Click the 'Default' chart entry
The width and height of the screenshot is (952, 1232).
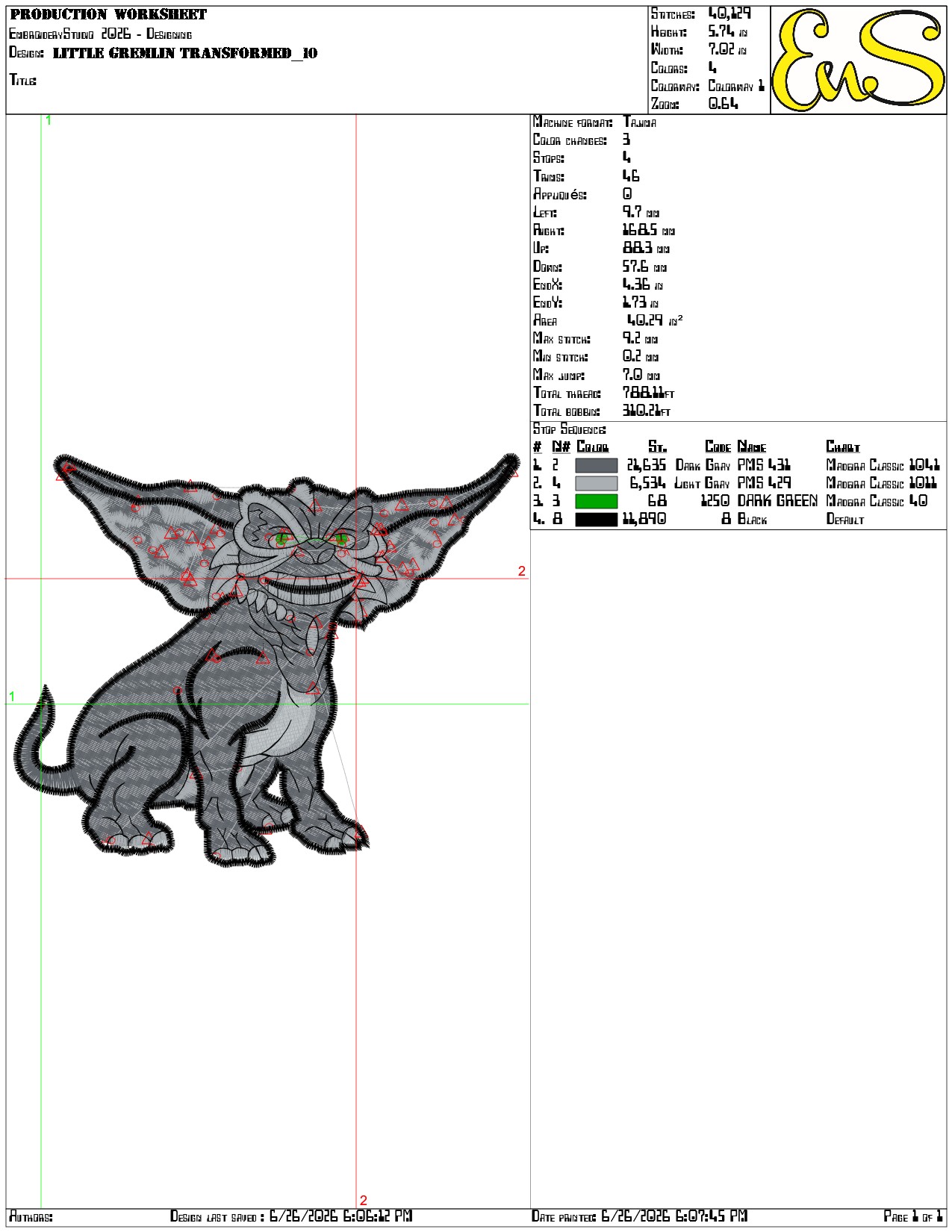(x=844, y=519)
